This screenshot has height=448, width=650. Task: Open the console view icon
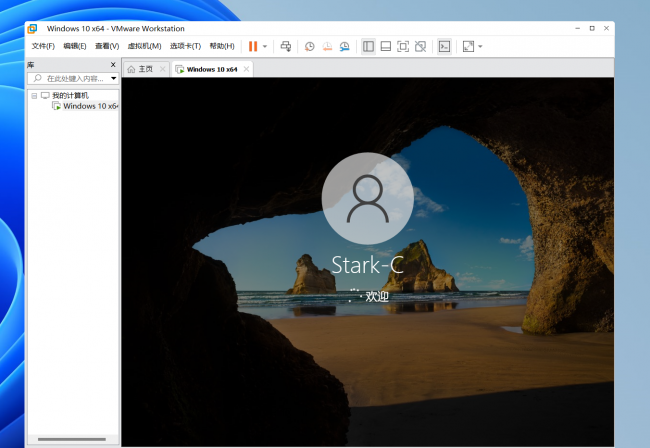[x=444, y=46]
